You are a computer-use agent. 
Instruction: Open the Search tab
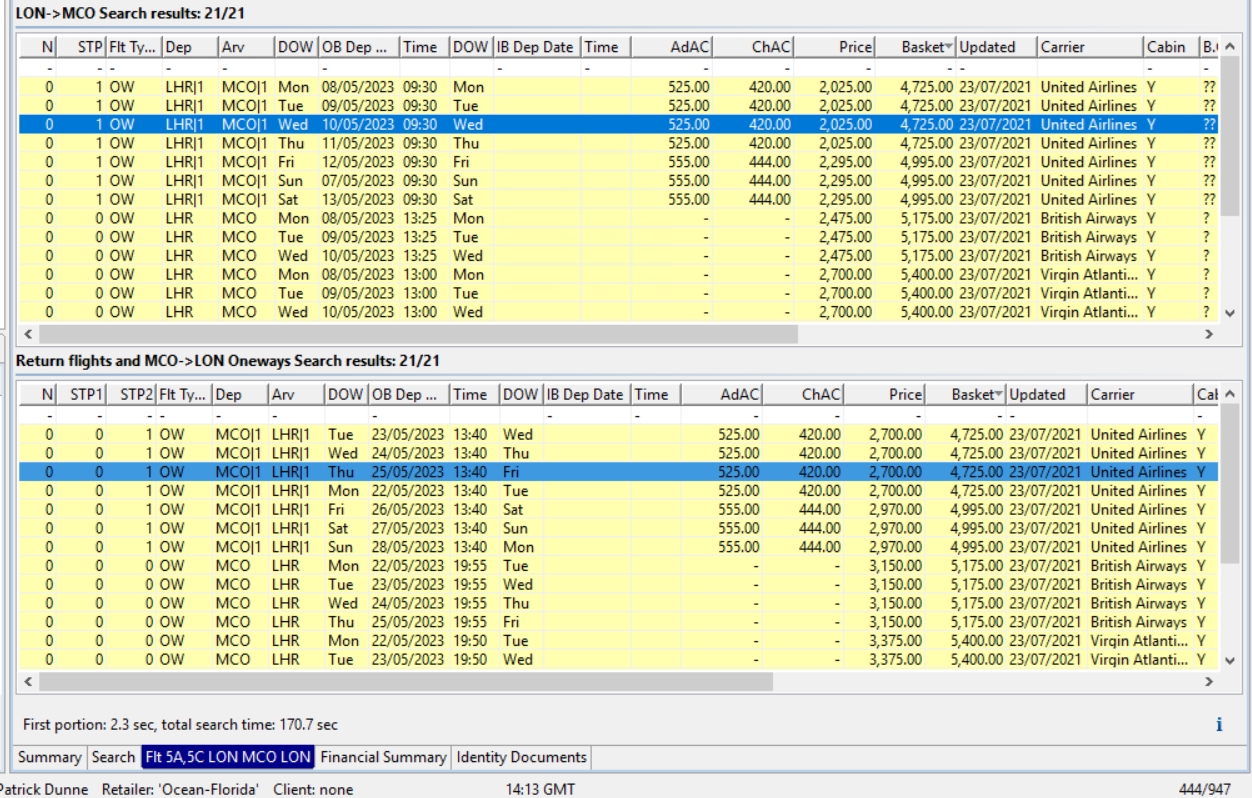(113, 757)
